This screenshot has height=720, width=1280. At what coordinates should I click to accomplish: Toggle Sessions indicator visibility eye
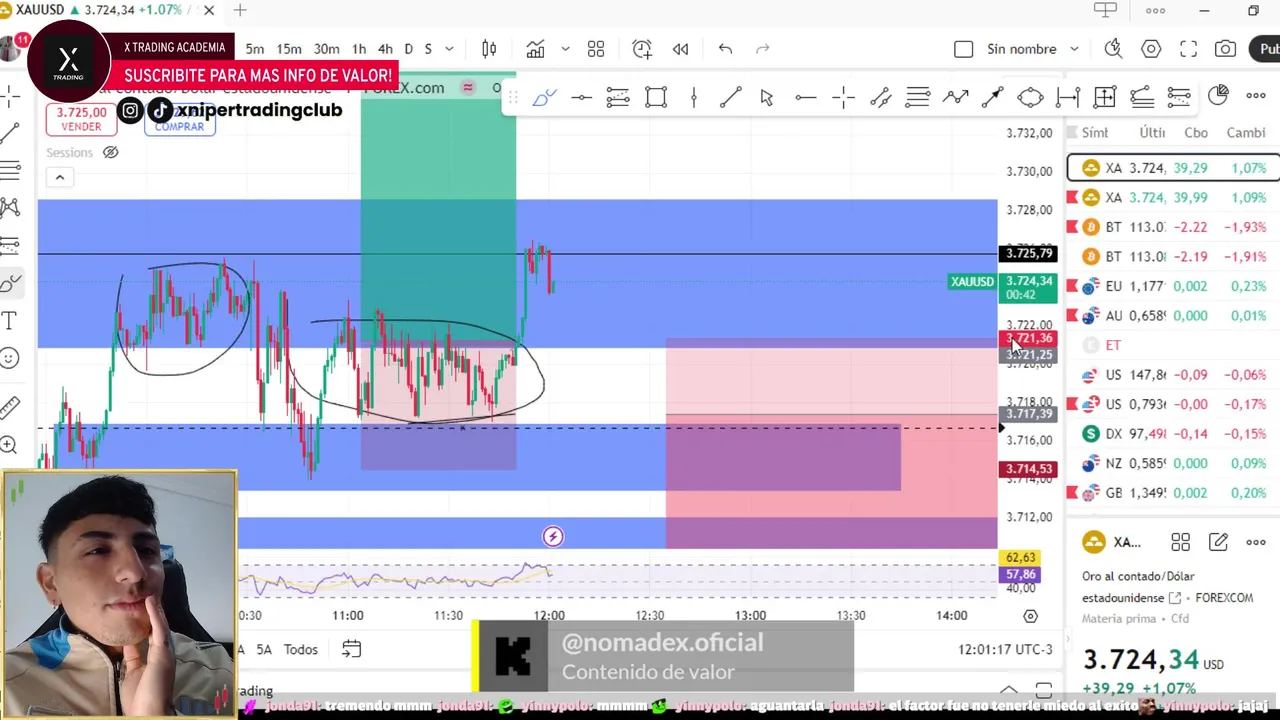click(111, 152)
